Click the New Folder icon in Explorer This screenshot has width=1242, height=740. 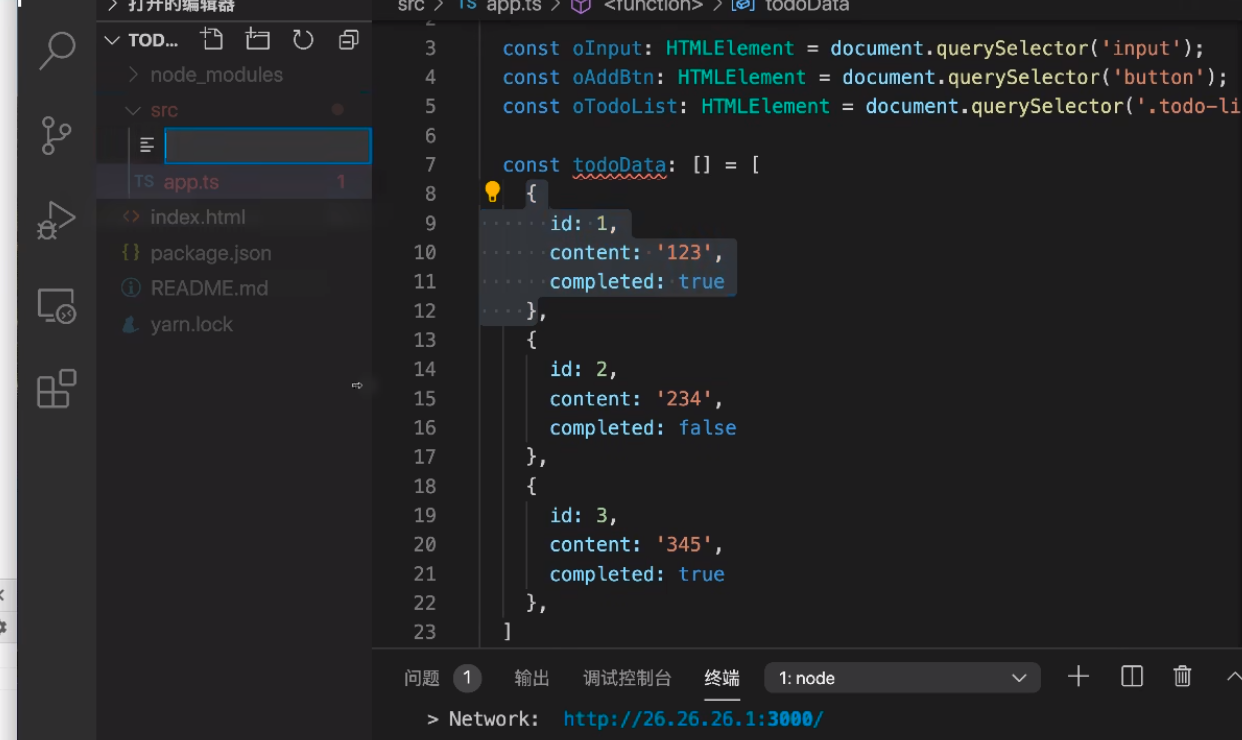[x=257, y=37]
